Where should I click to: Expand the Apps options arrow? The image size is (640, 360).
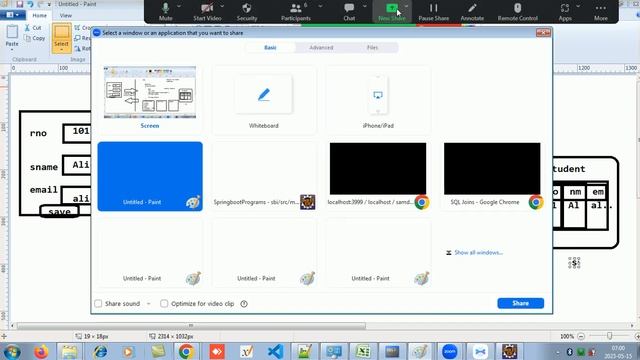578,6
